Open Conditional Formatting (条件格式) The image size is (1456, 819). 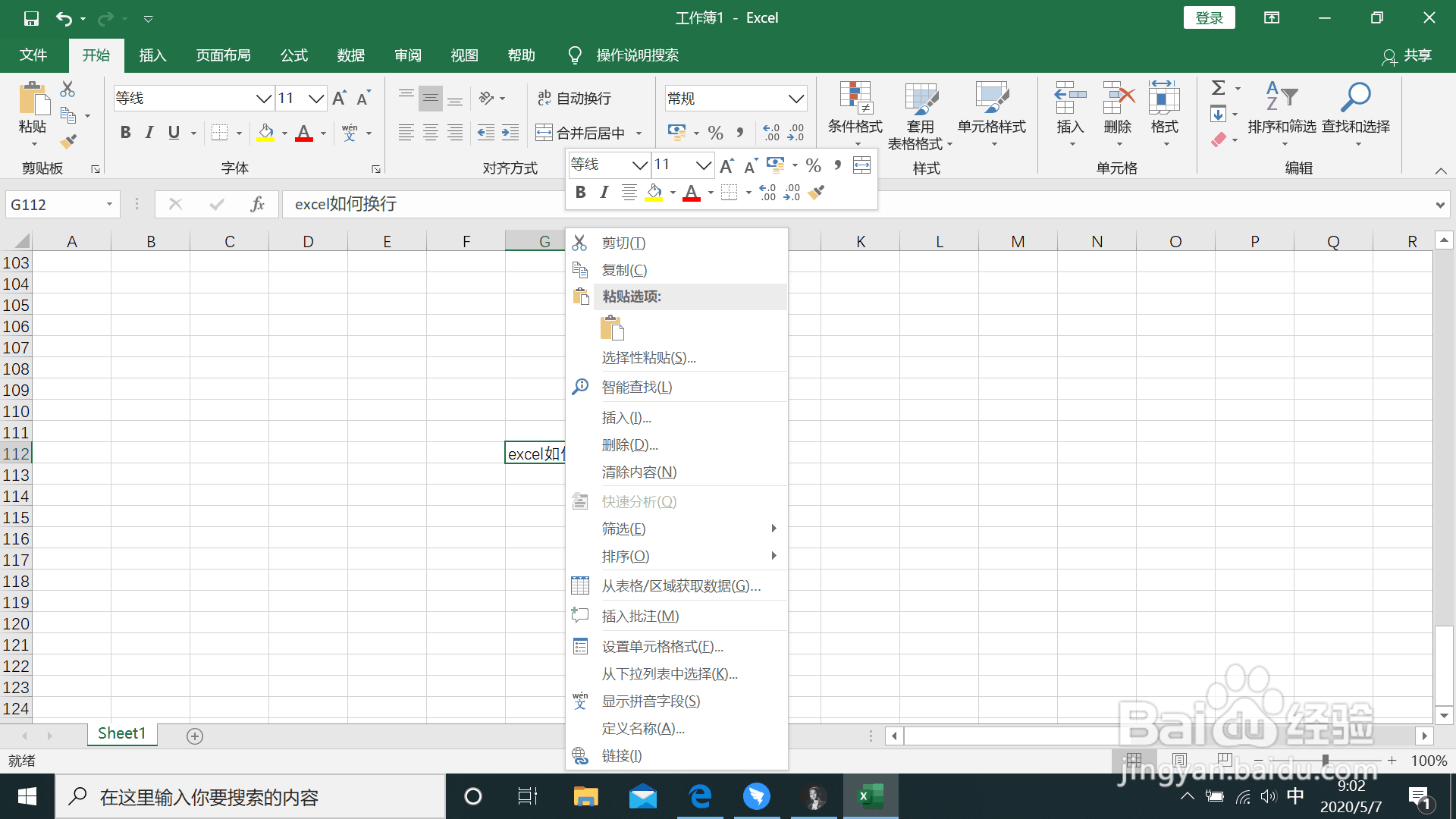pos(855,114)
